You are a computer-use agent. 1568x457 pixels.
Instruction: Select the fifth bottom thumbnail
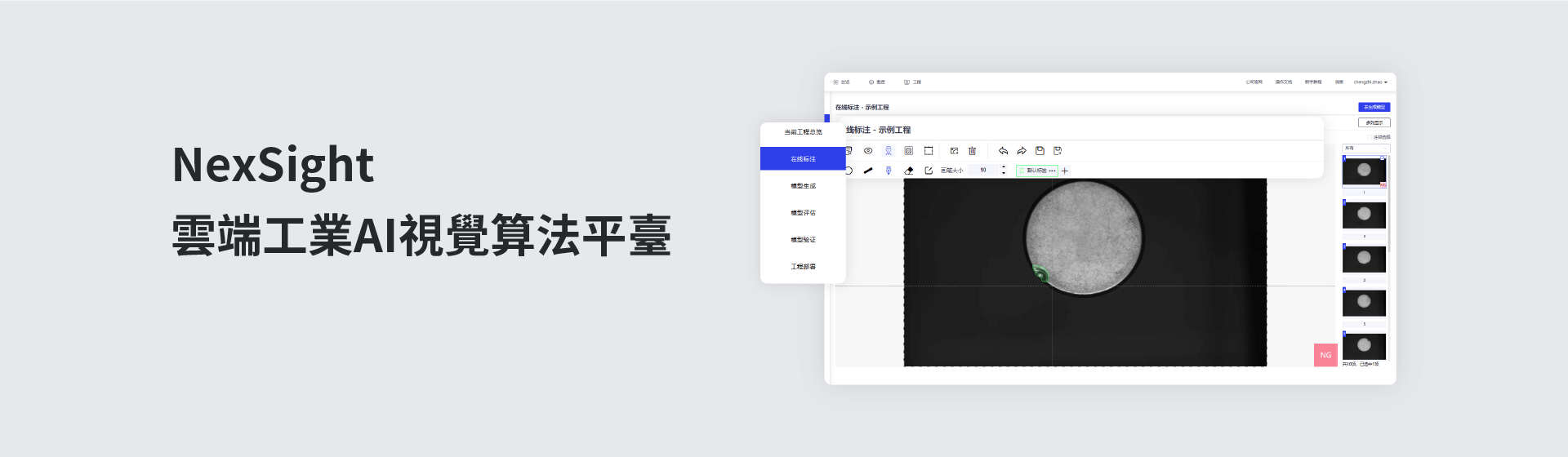pos(1364,346)
